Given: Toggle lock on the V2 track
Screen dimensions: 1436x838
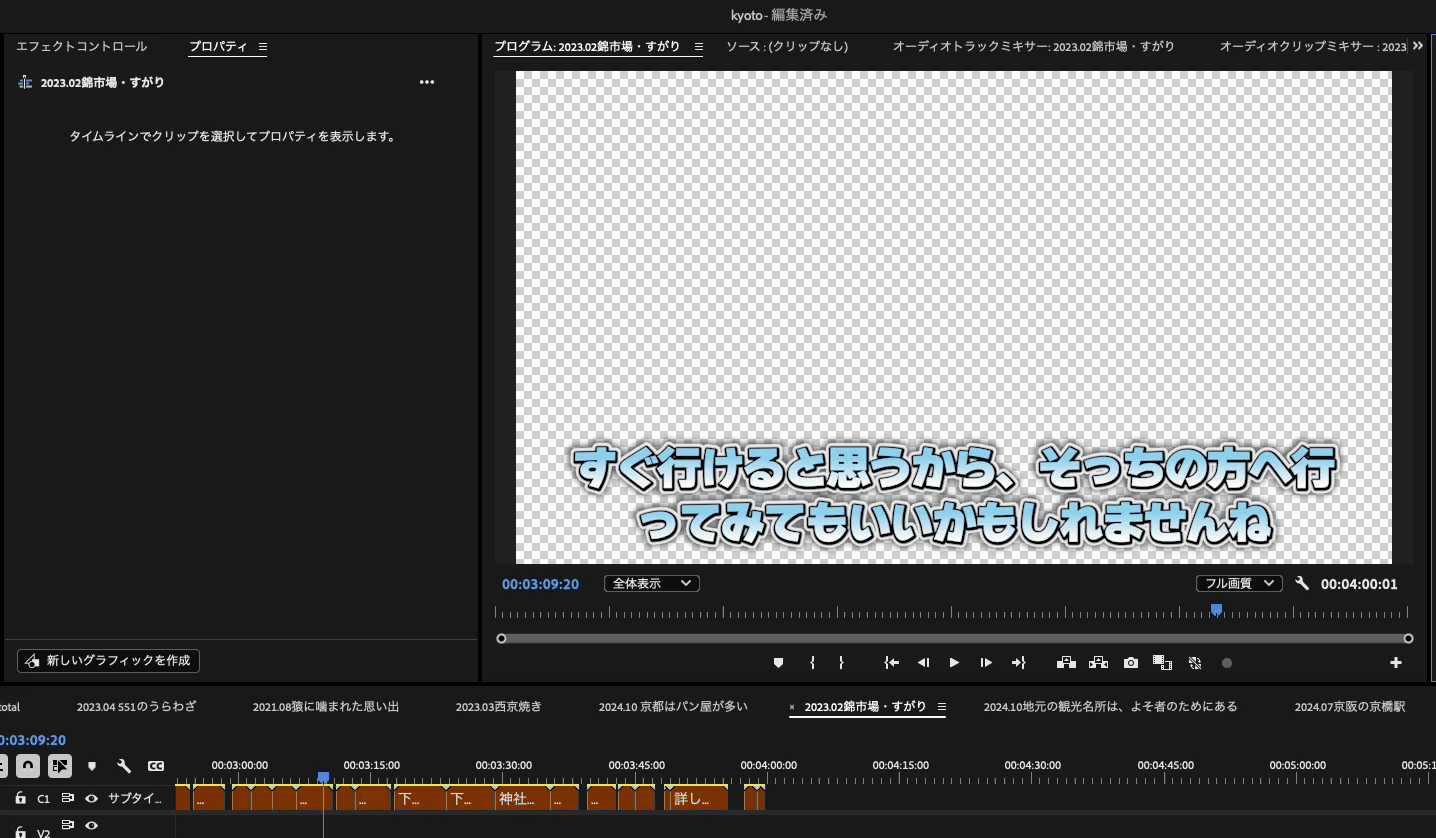Looking at the screenshot, I should (20, 831).
